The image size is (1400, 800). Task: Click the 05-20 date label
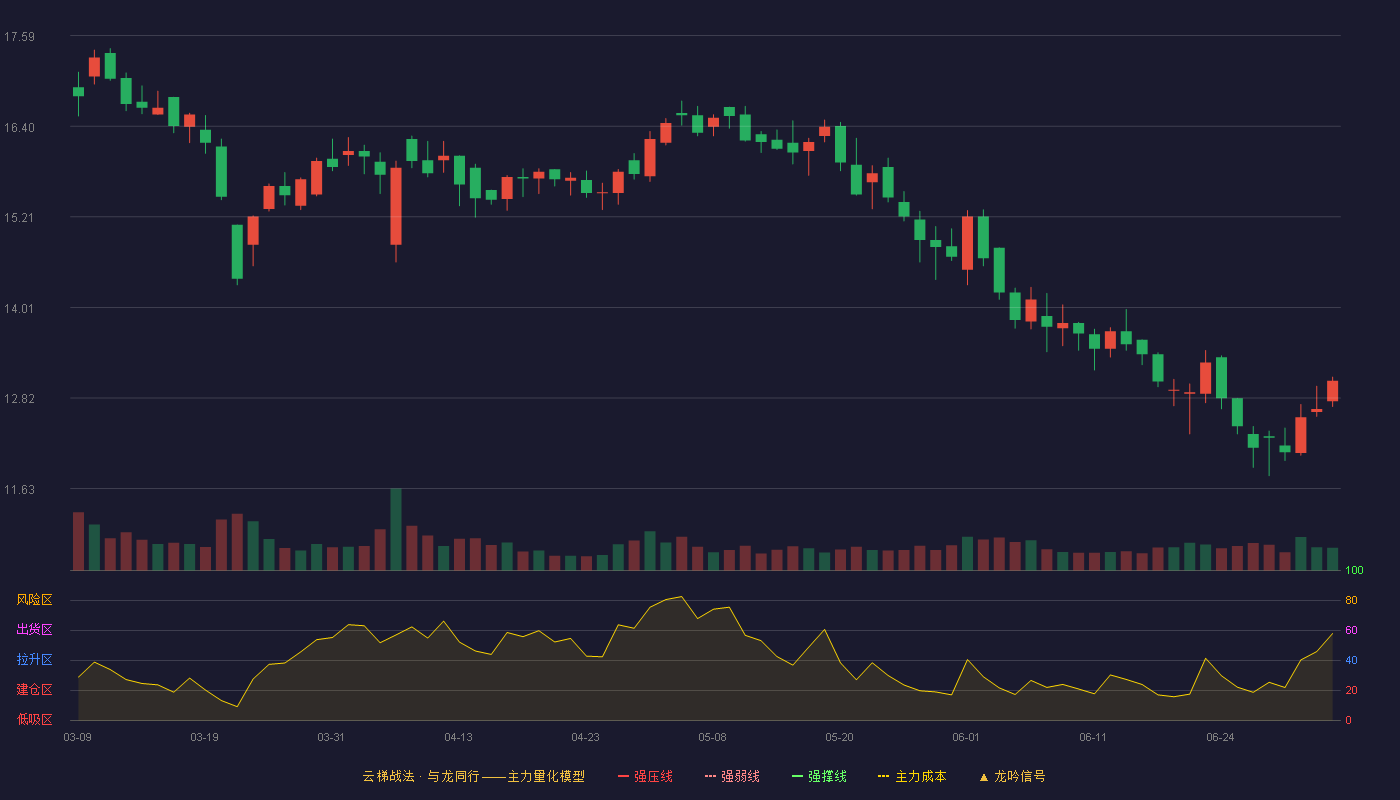point(839,737)
